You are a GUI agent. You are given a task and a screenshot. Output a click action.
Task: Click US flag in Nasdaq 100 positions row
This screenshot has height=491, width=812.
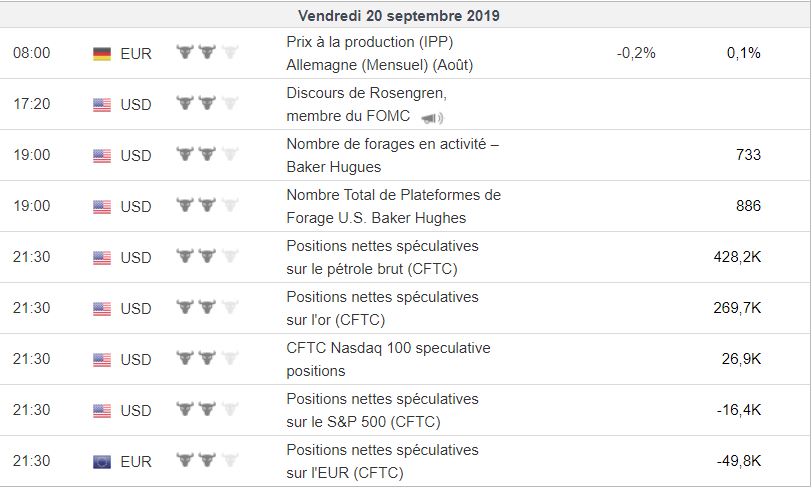(101, 359)
